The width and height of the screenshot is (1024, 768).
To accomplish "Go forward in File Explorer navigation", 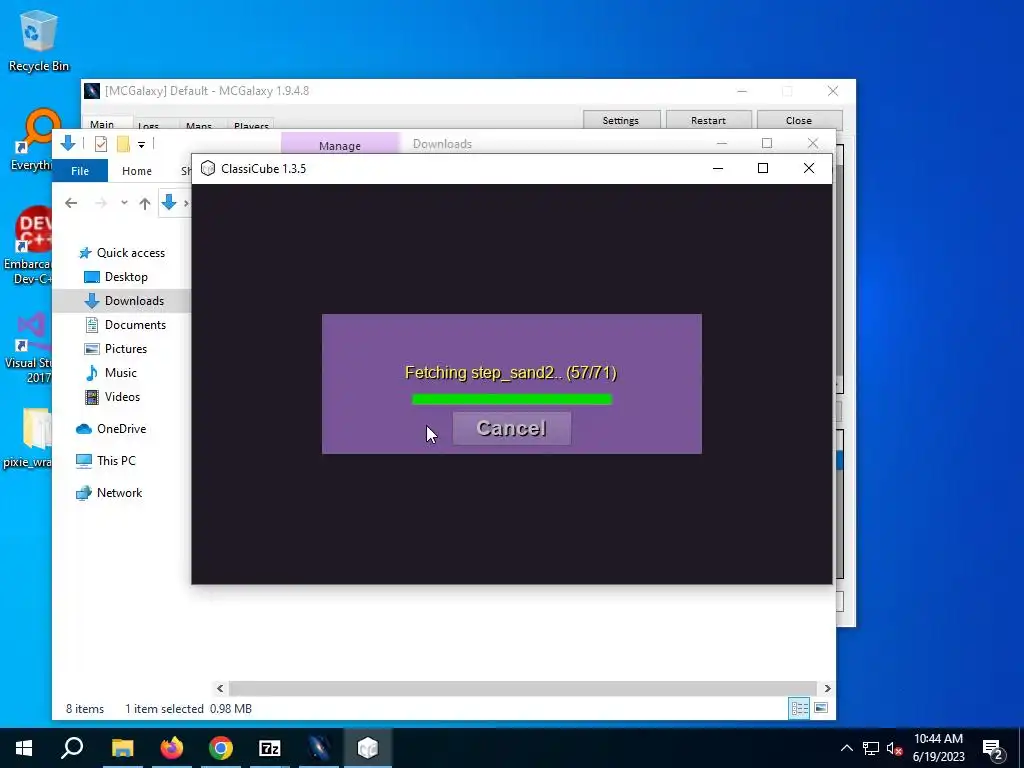I will (x=101, y=203).
